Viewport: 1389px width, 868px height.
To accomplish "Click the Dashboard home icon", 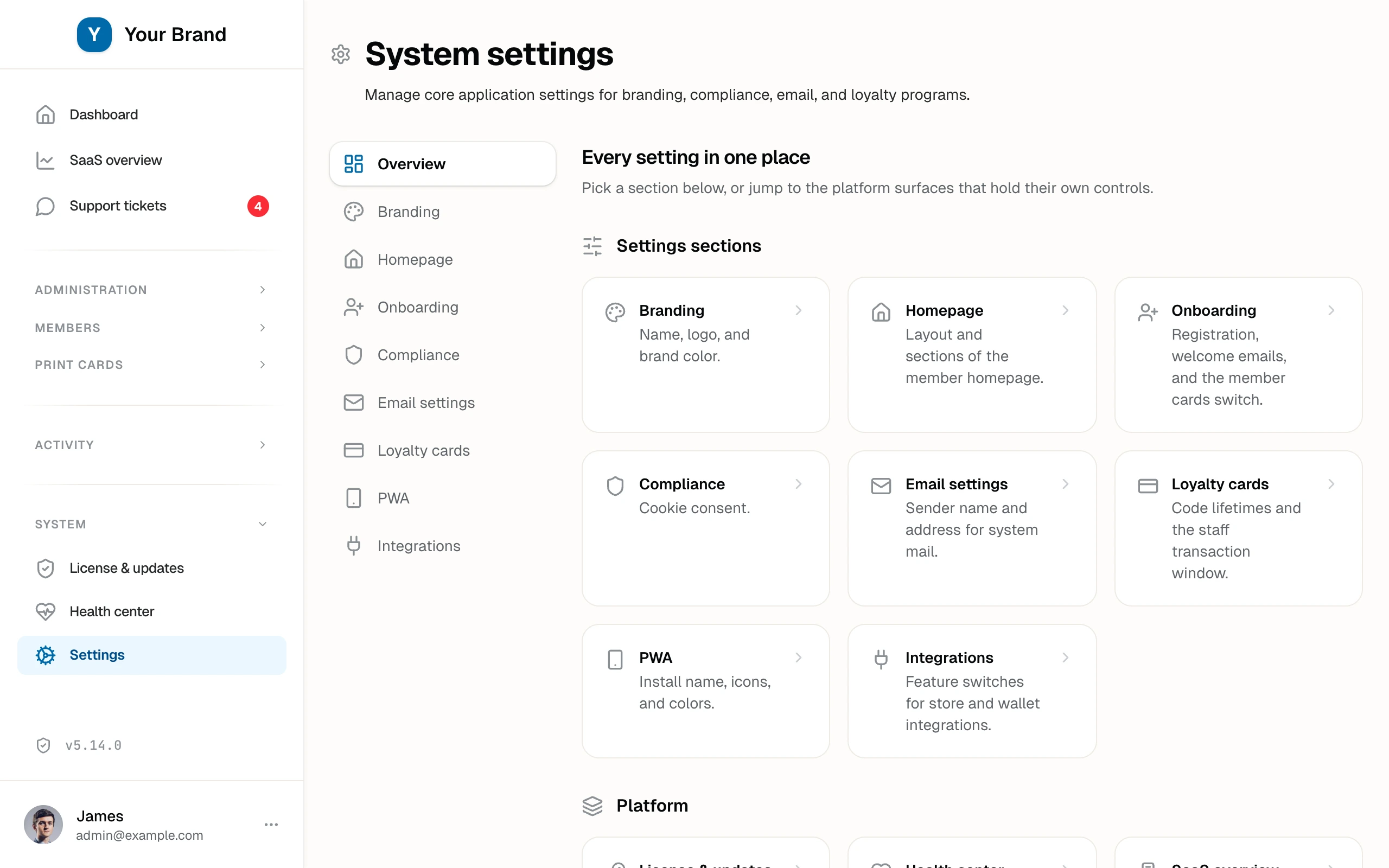I will click(46, 114).
